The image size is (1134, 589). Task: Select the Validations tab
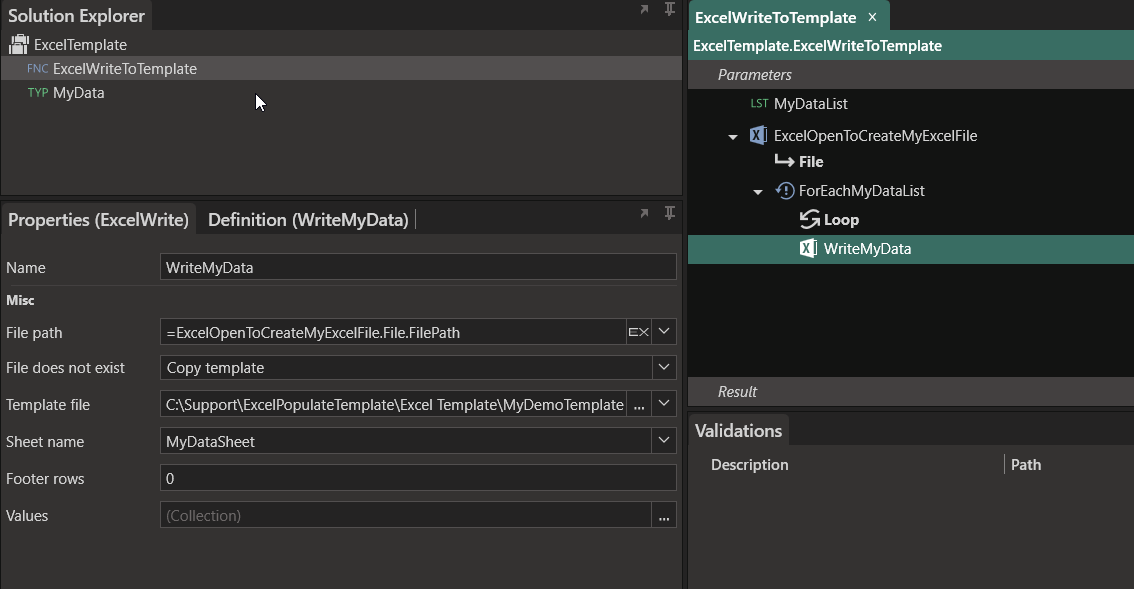(x=738, y=431)
